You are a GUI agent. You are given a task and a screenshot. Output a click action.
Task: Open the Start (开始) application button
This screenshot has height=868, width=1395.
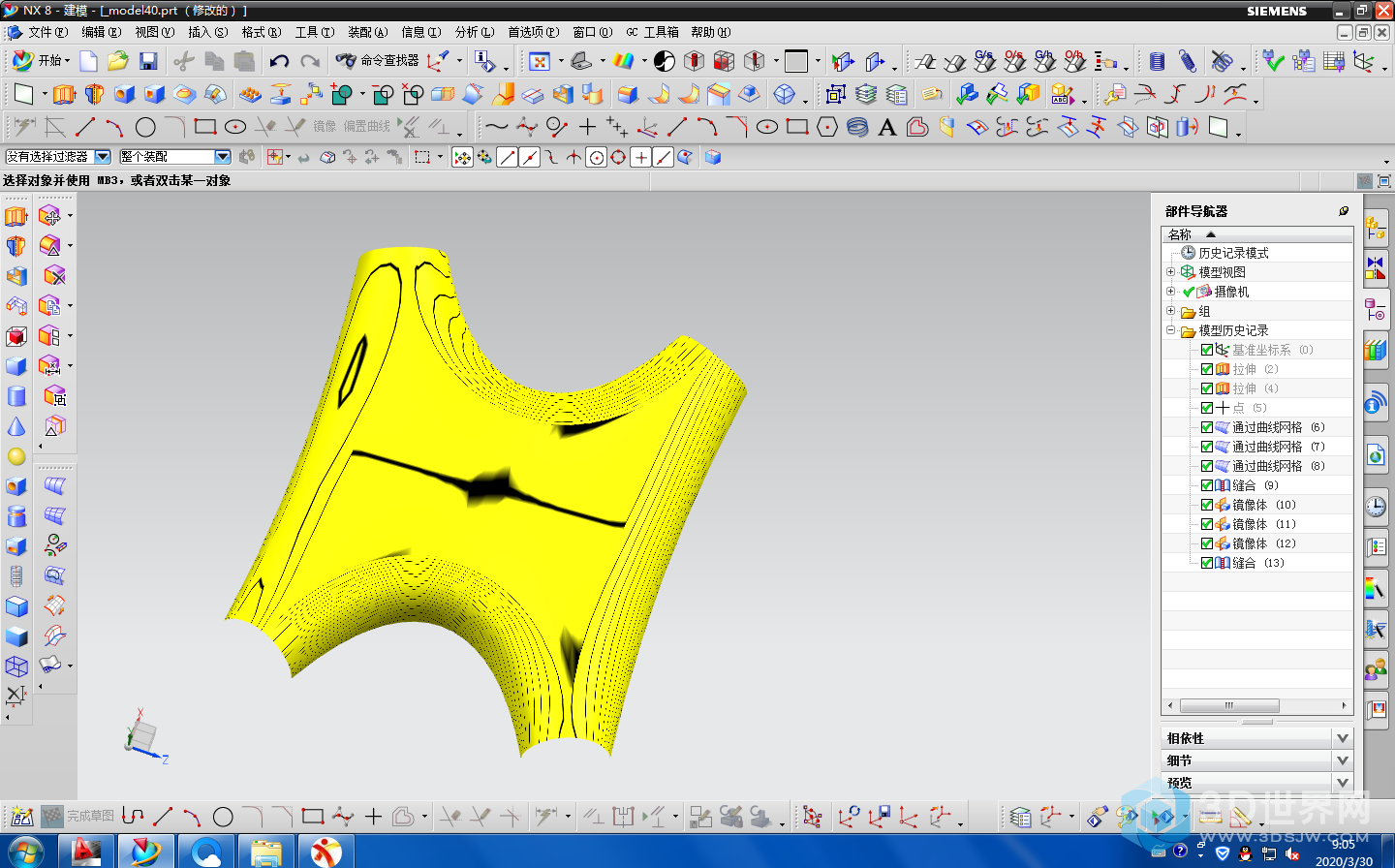pos(39,61)
